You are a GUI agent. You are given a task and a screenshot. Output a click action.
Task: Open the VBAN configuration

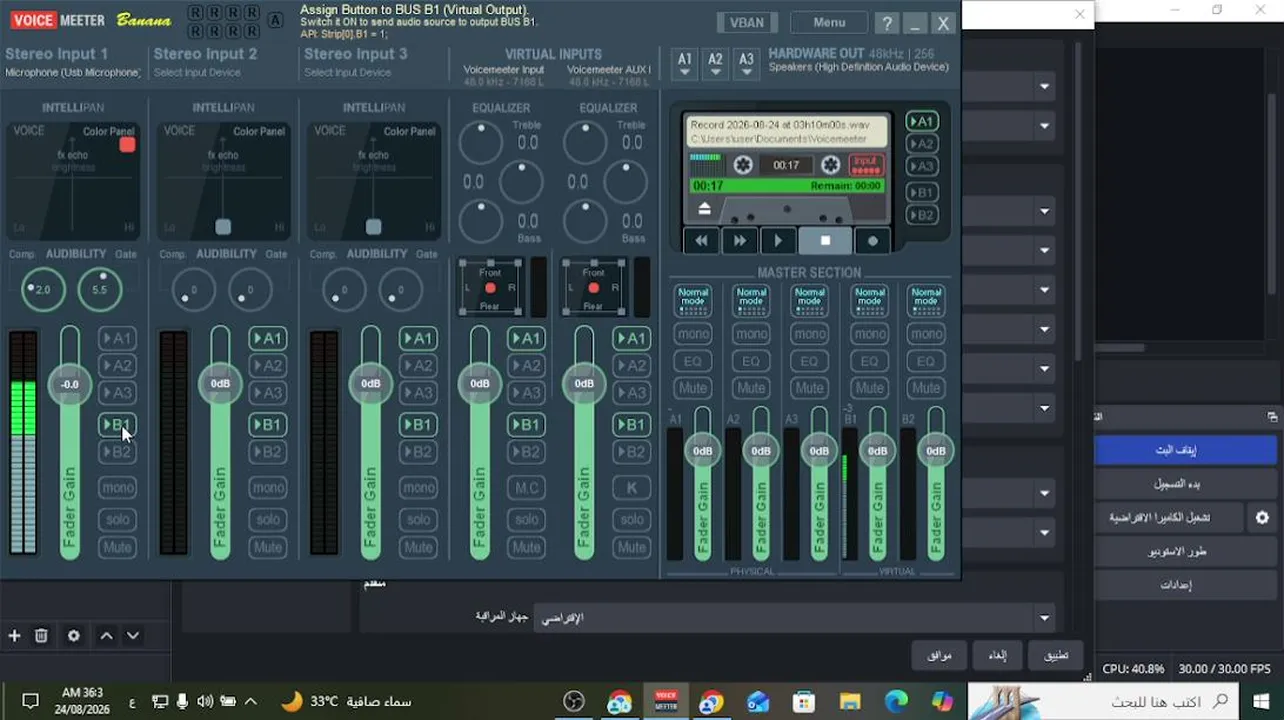[747, 23]
